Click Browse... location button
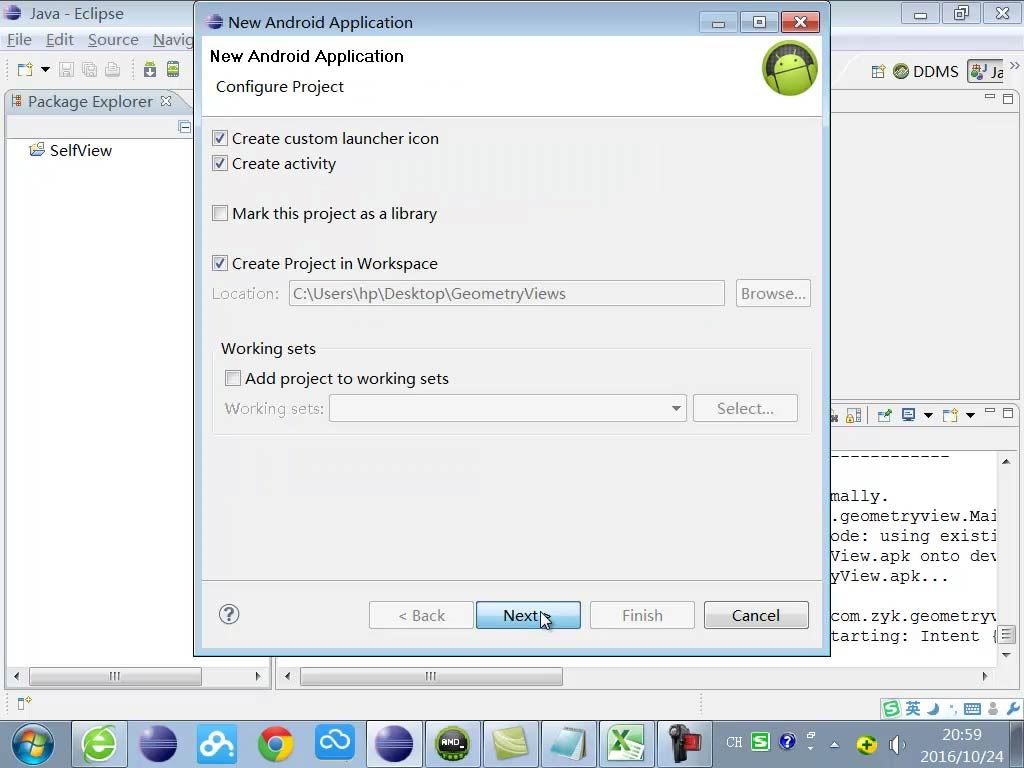Image resolution: width=1024 pixels, height=768 pixels. [x=773, y=293]
